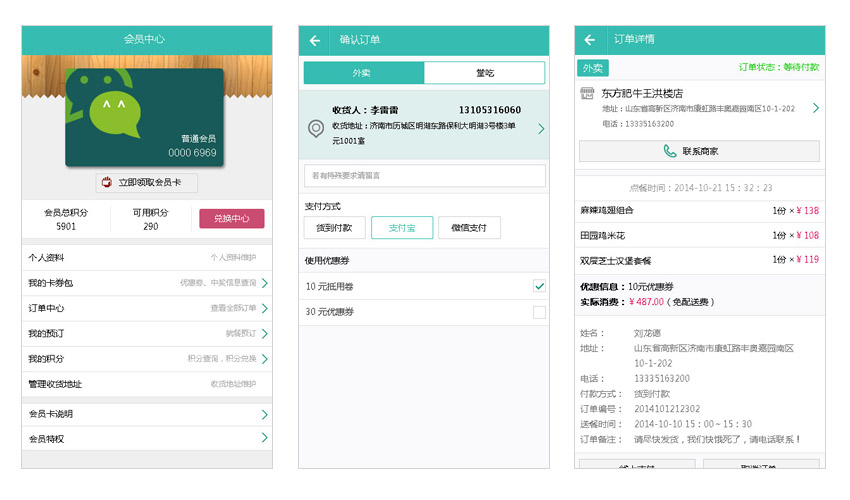The image size is (850, 500).
Task: Tap the green membership card image
Action: 144,117
